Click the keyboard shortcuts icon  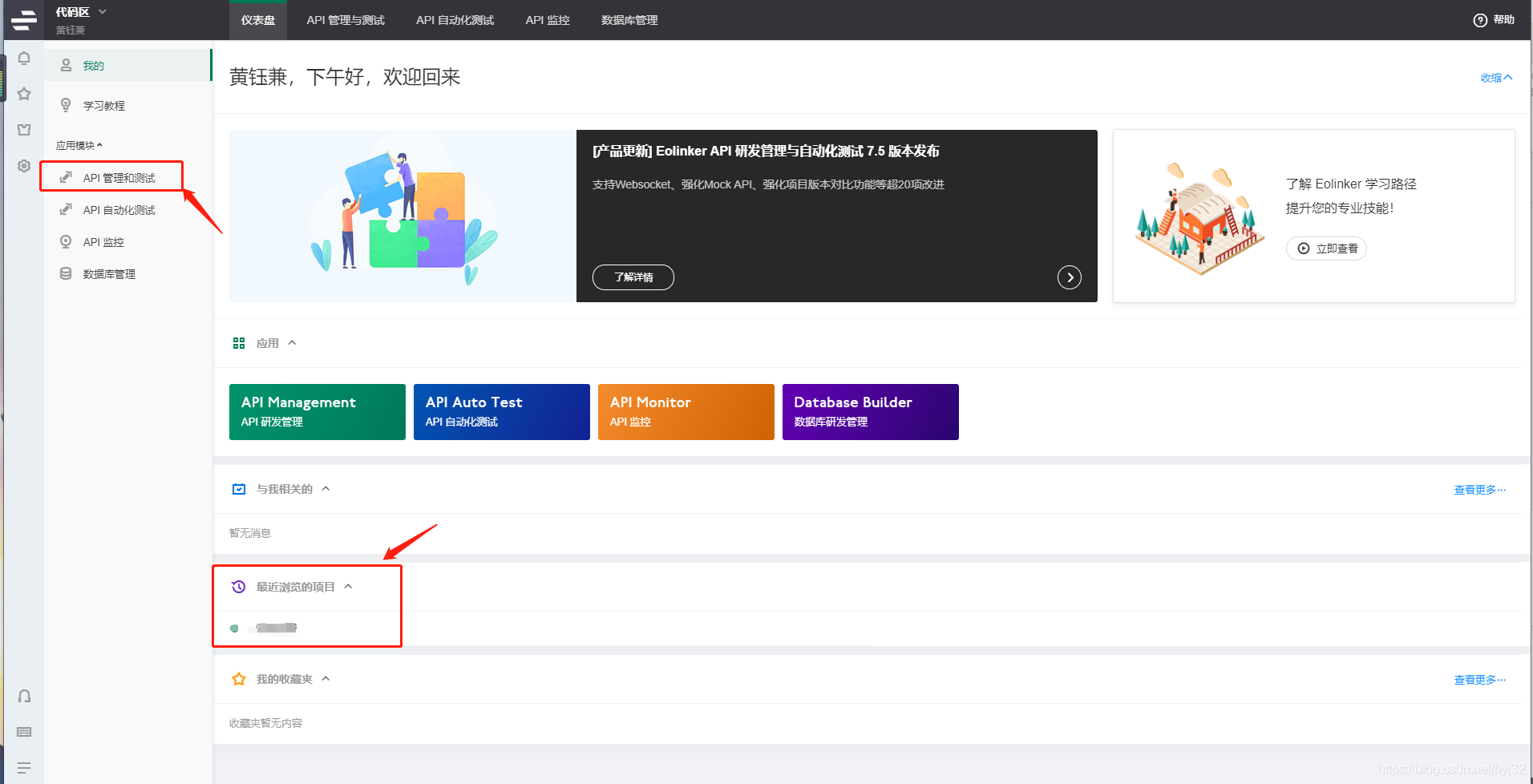pyautogui.click(x=24, y=732)
